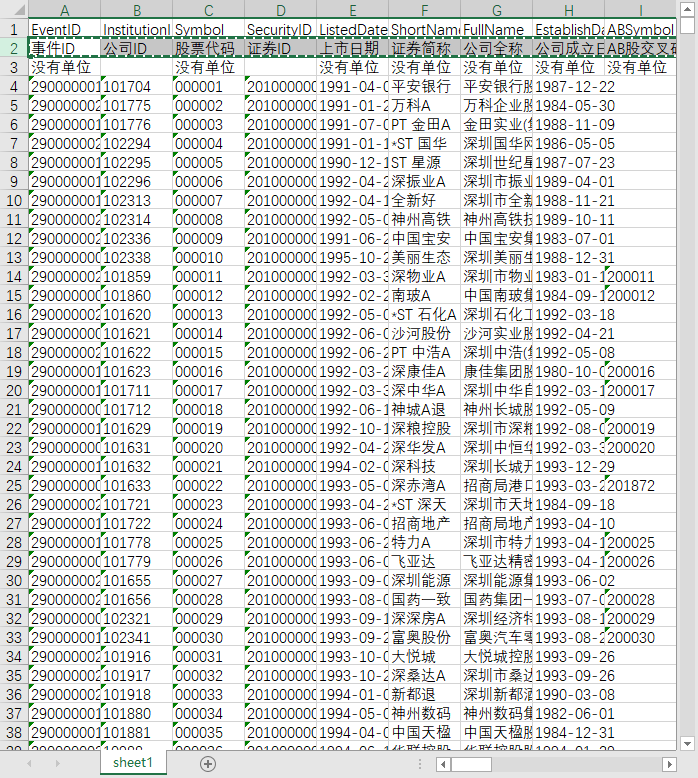Click date cell 1993-12-29
Viewport: 698px width, 778px height.
pyautogui.click(x=569, y=466)
